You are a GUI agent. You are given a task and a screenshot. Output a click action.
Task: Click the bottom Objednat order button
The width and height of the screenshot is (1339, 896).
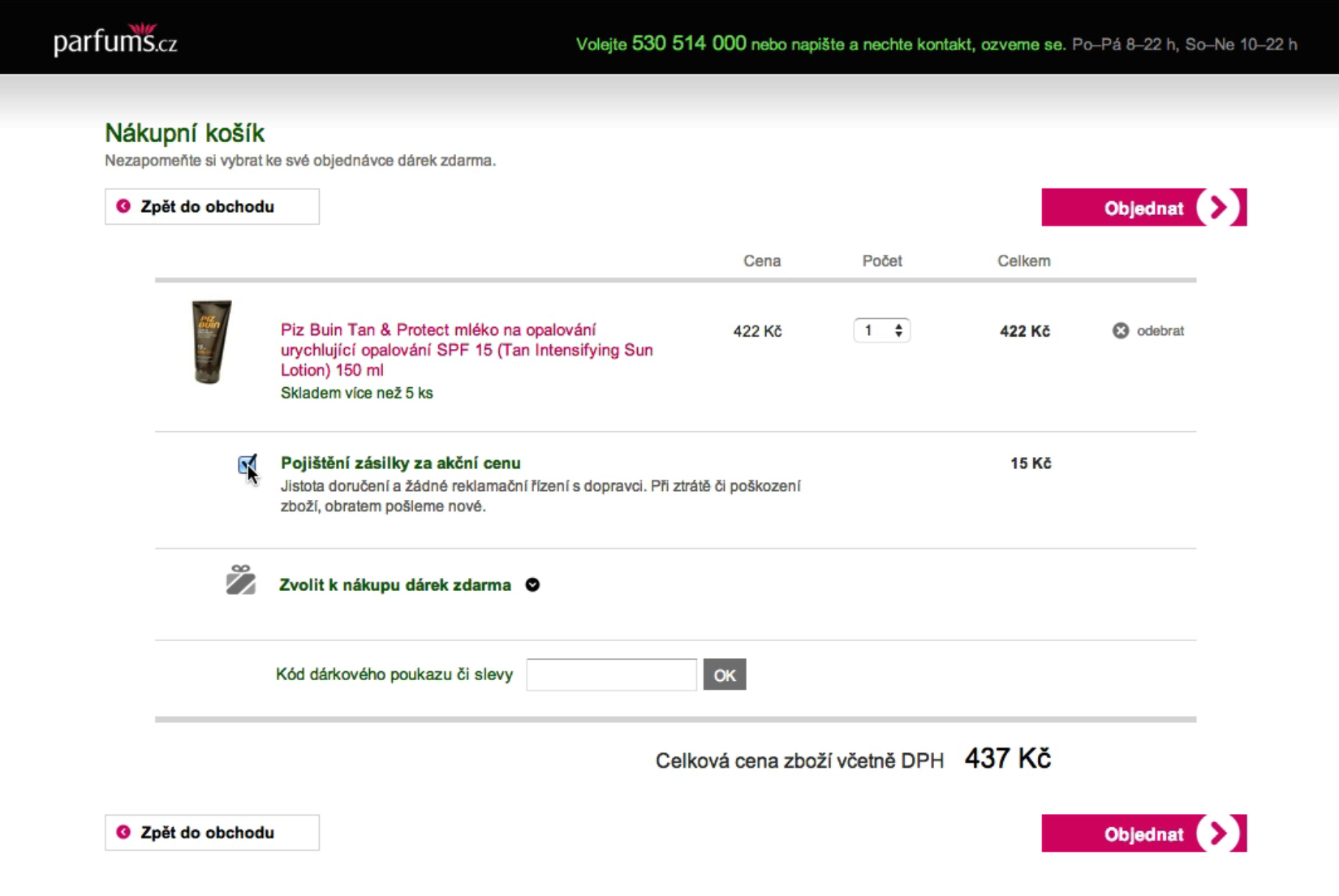pos(1143,834)
